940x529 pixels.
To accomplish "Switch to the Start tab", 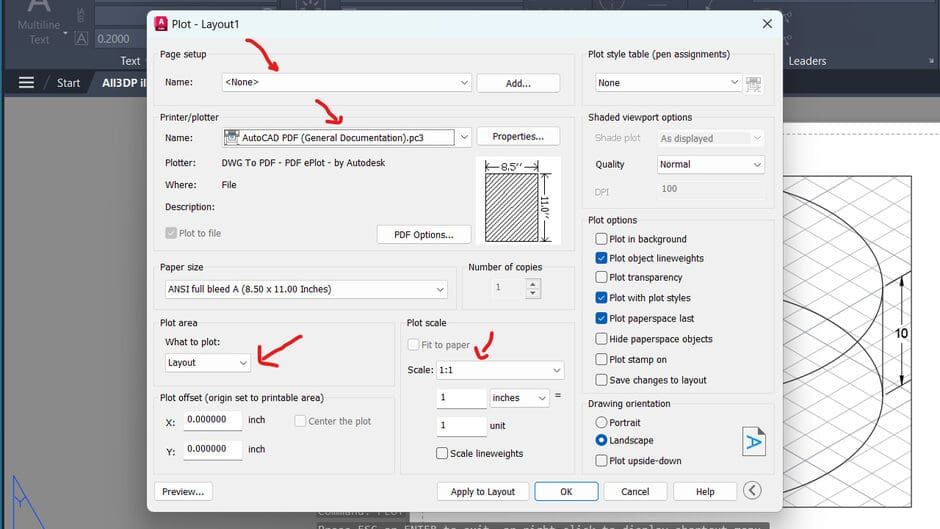I will tap(68, 83).
